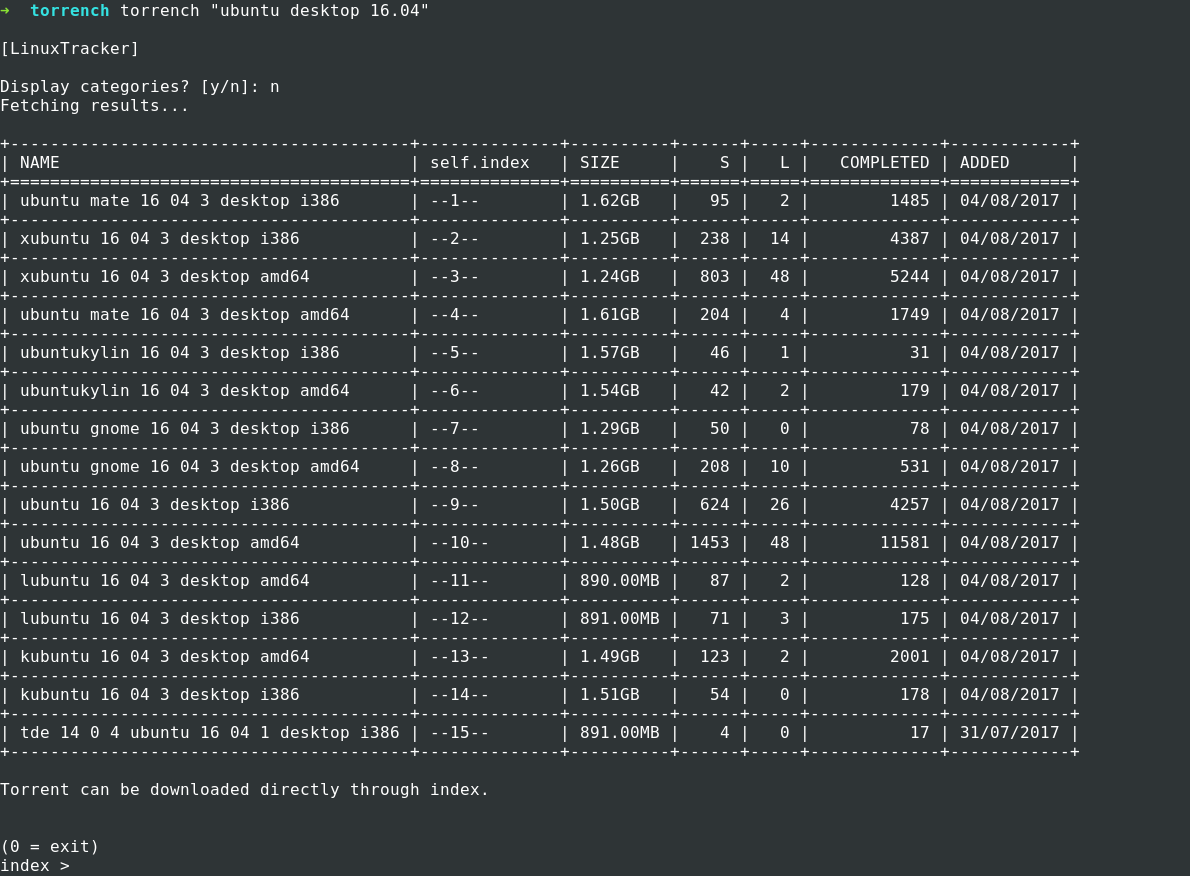Click the cyan 'torrench' directory name in prompt
The image size is (1190, 876).
point(70,11)
